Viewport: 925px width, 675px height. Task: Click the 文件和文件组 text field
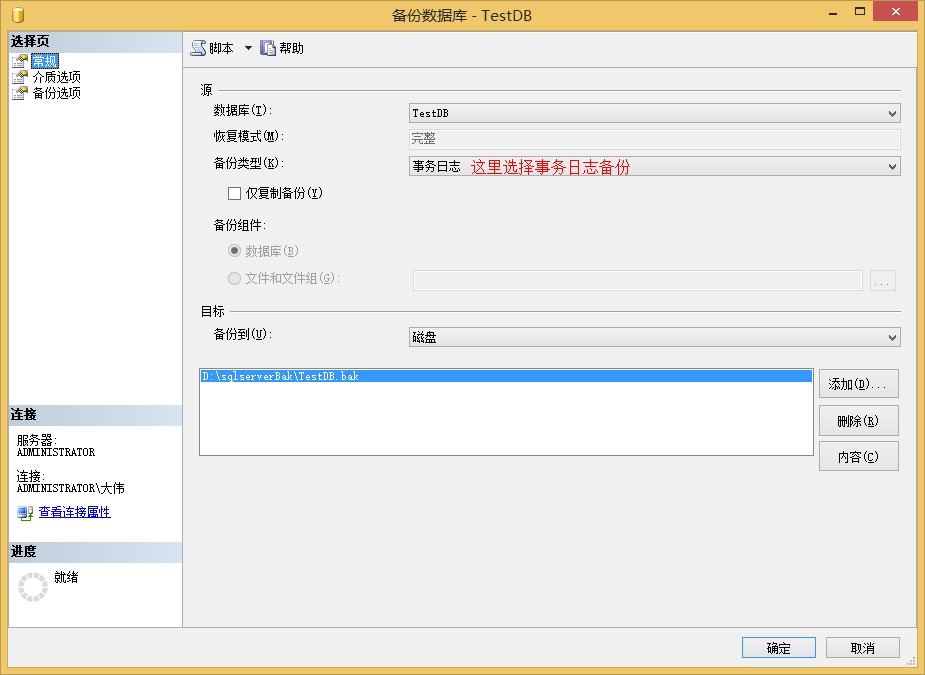click(638, 280)
